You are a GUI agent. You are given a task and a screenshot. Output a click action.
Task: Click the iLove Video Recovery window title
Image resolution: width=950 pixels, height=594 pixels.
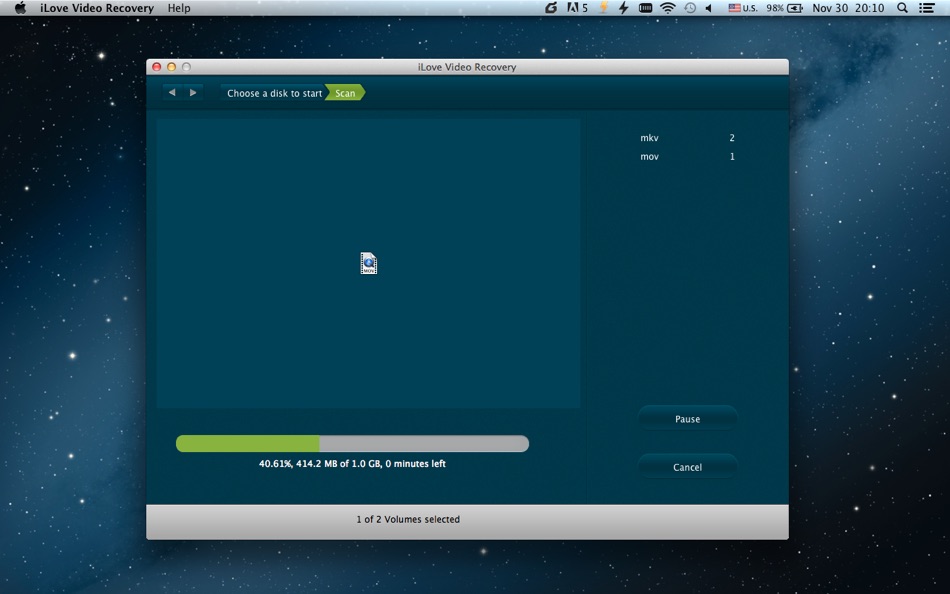click(467, 67)
